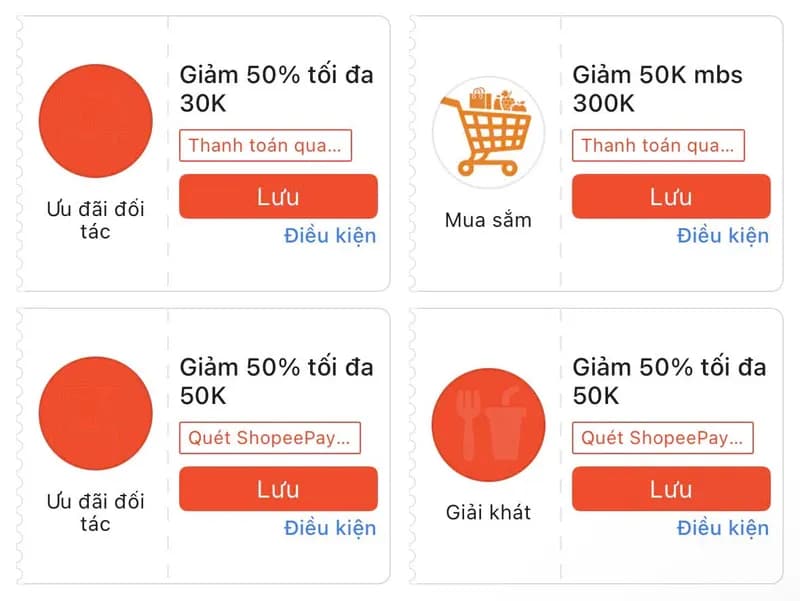Click the Thanh toán qua label on mbs 300K voucher
Image resolution: width=800 pixels, height=601 pixels.
(x=659, y=145)
